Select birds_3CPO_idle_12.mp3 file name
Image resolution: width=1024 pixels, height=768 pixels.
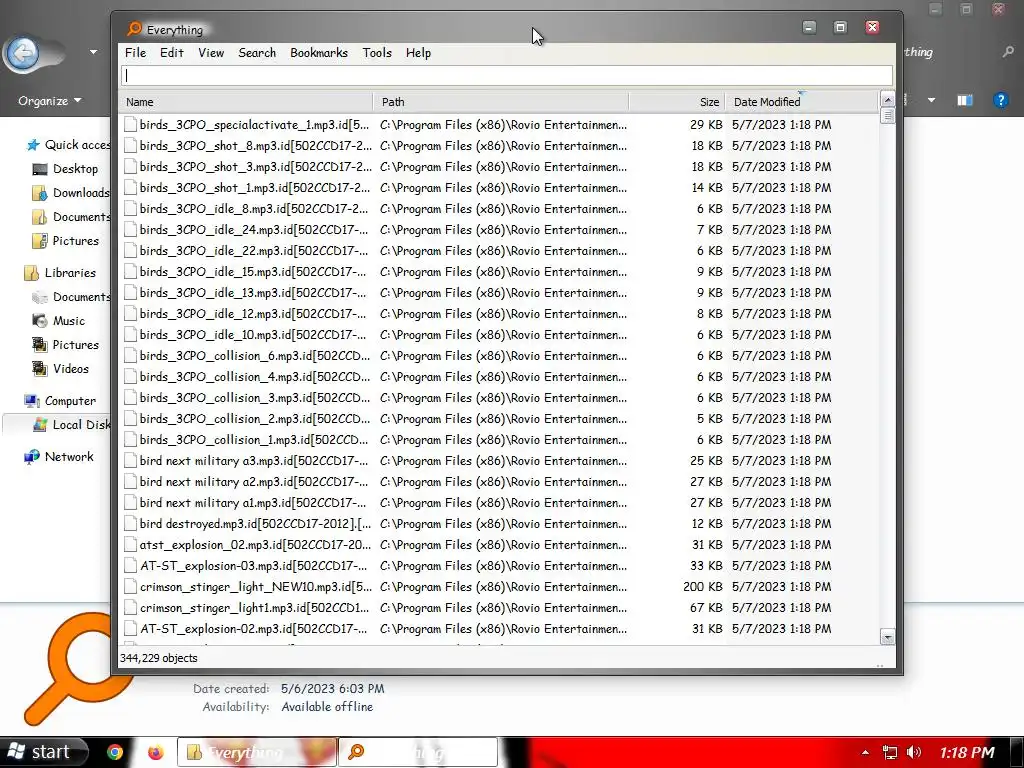[x=253, y=313]
